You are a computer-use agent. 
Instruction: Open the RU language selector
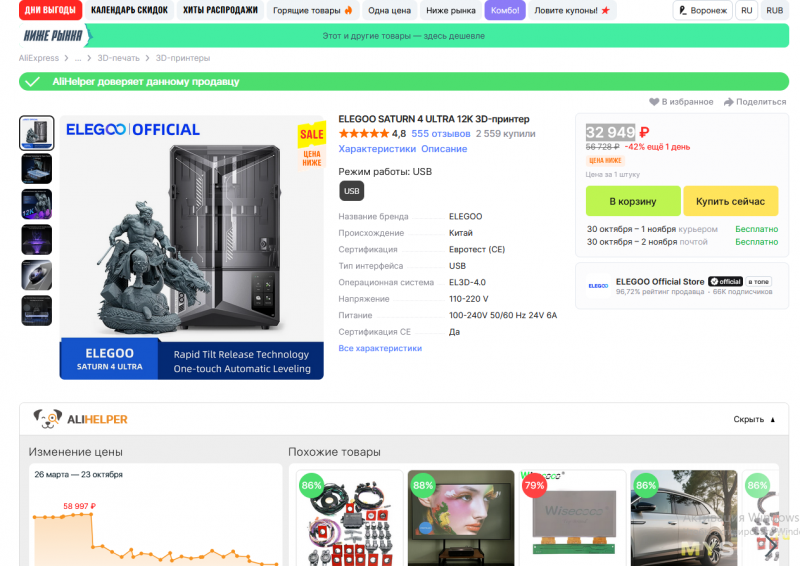(x=746, y=10)
